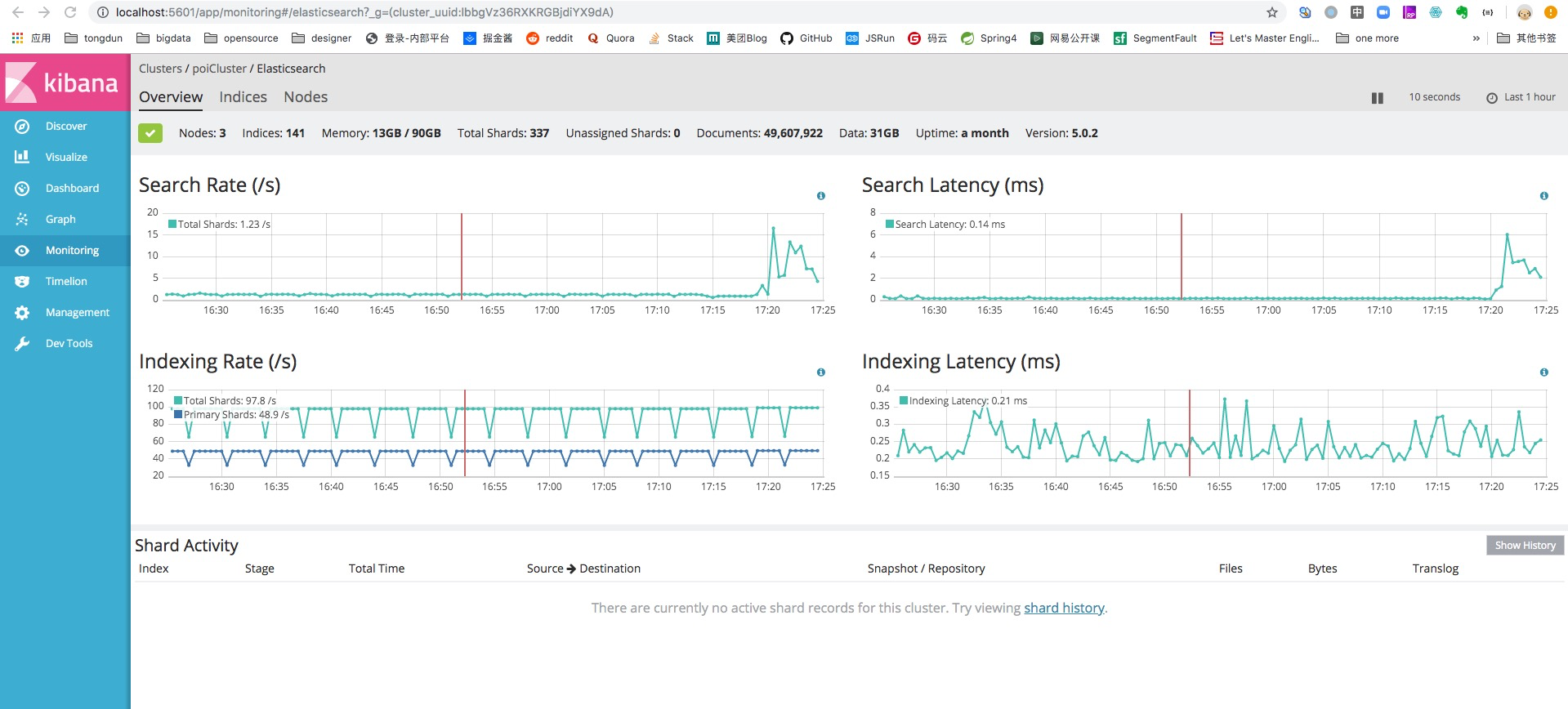Image resolution: width=1568 pixels, height=709 pixels.
Task: Open the 10 seconds refresh interval selector
Action: tap(1434, 97)
